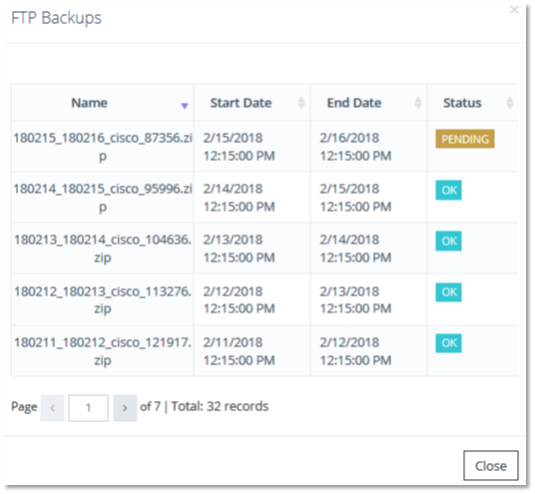The width and height of the screenshot is (535, 494).
Task: Dismiss dialog with the top-right X icon
Action: pyautogui.click(x=514, y=10)
